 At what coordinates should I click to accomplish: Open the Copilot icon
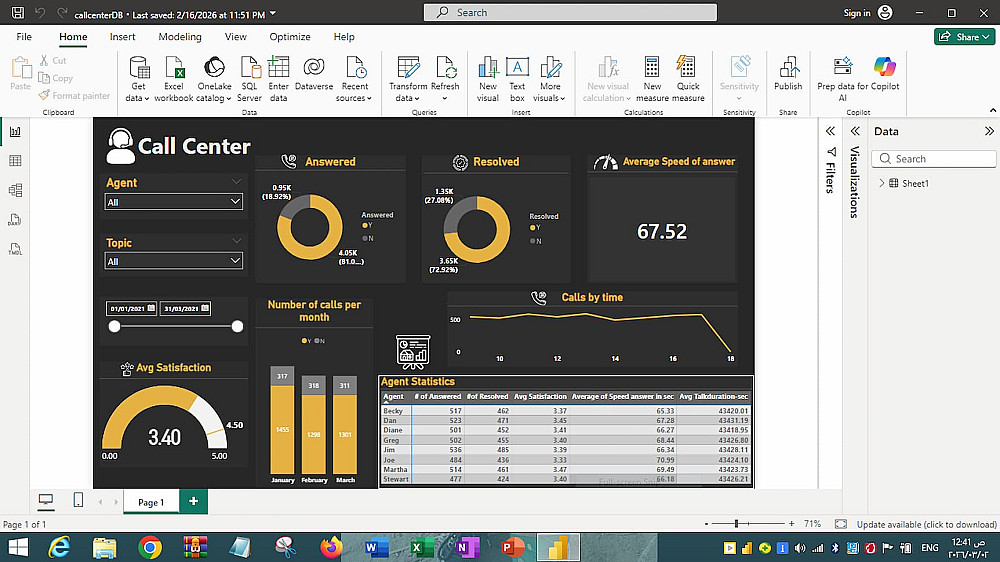885,73
